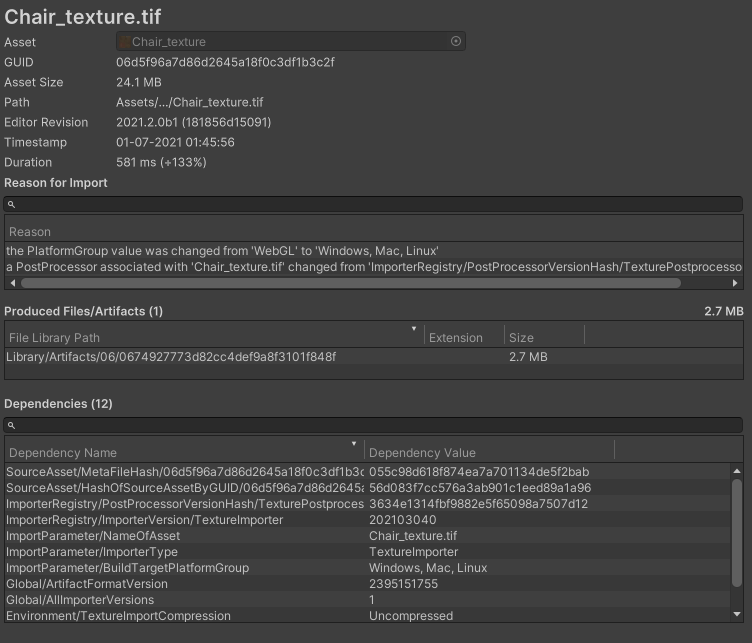Toggle sort arrow on File Library Path column
This screenshot has width=752, height=643.
coord(414,329)
